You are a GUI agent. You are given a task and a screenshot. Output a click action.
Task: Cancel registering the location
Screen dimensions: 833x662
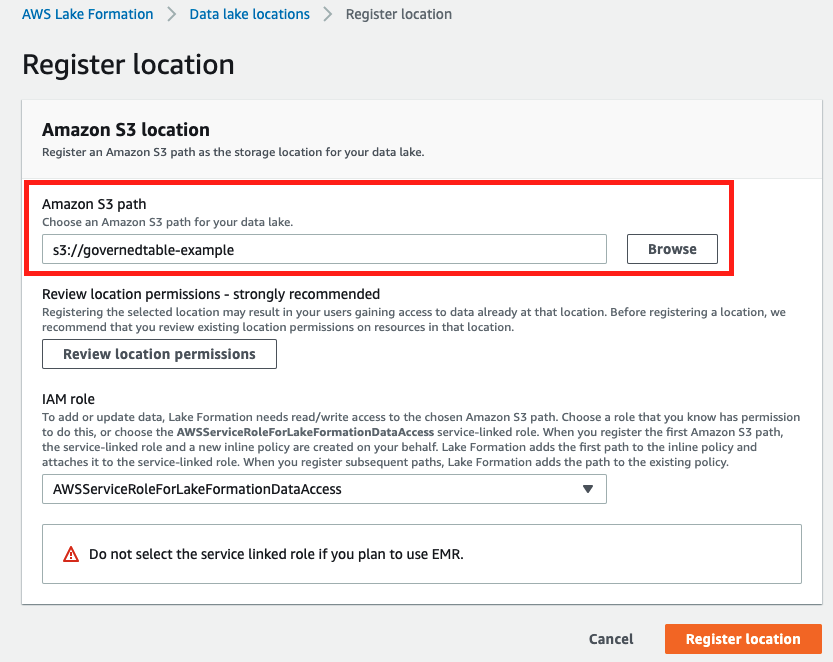611,639
